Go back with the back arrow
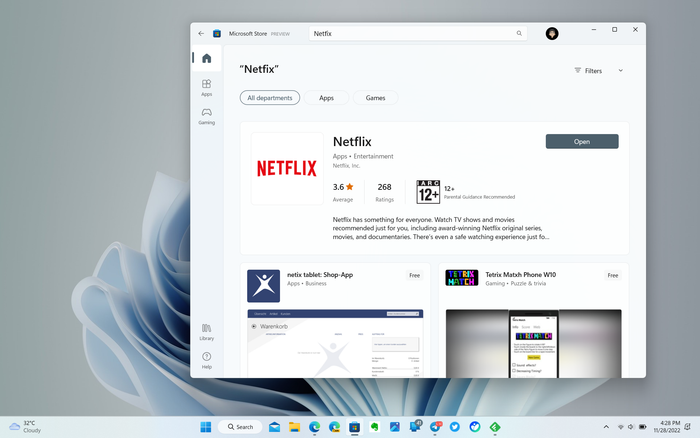Screen dimensions: 700x438 point(201,33)
